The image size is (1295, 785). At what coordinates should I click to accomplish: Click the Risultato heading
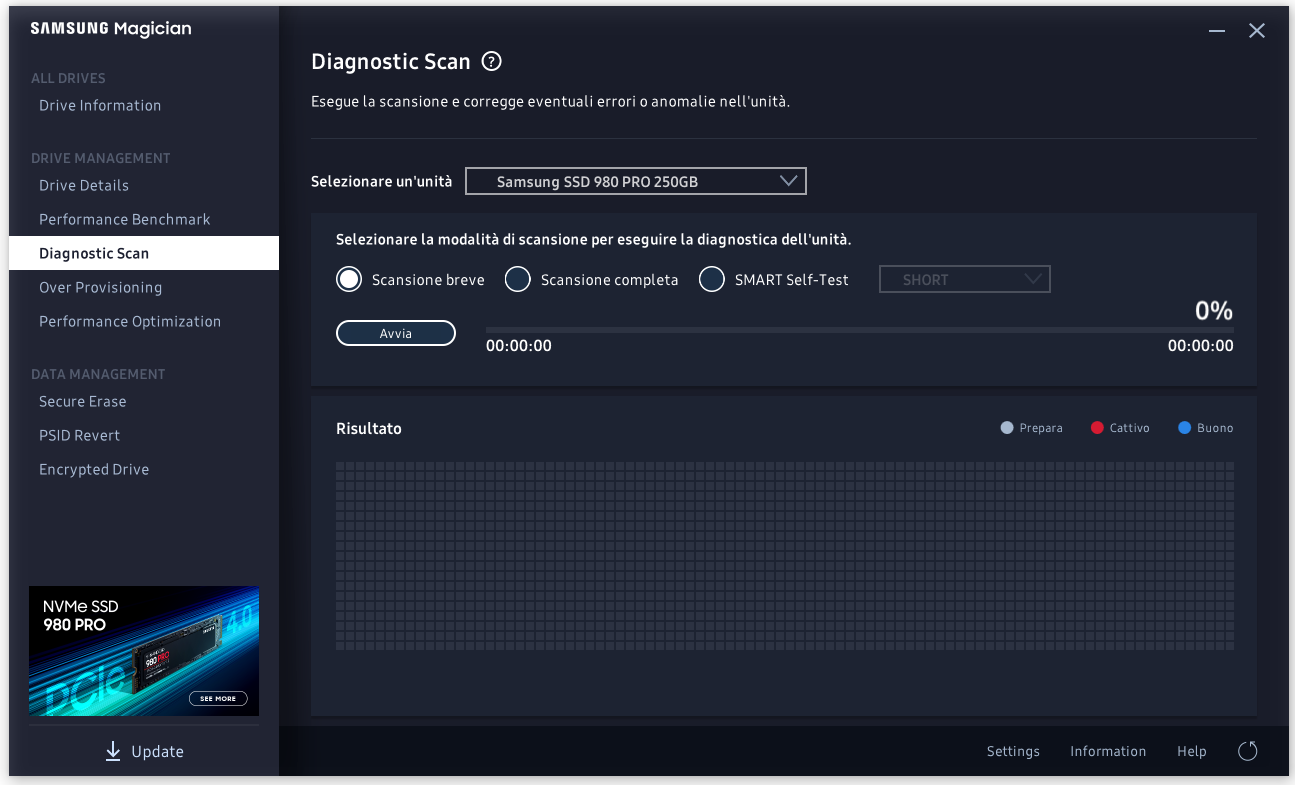(x=369, y=428)
